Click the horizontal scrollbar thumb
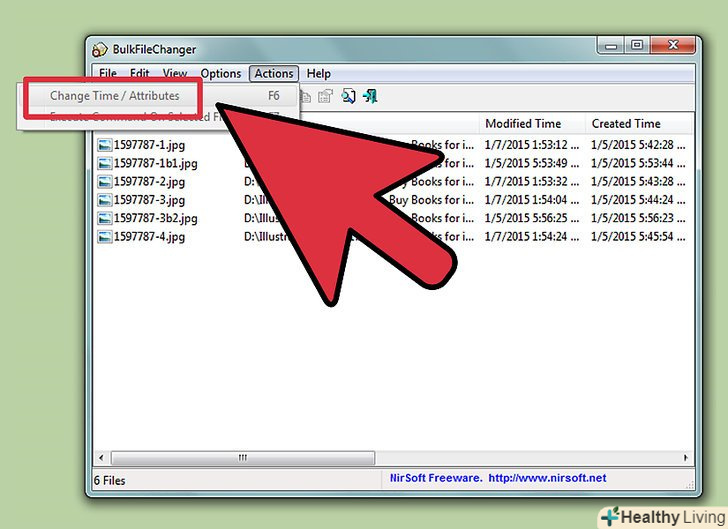 pos(243,457)
